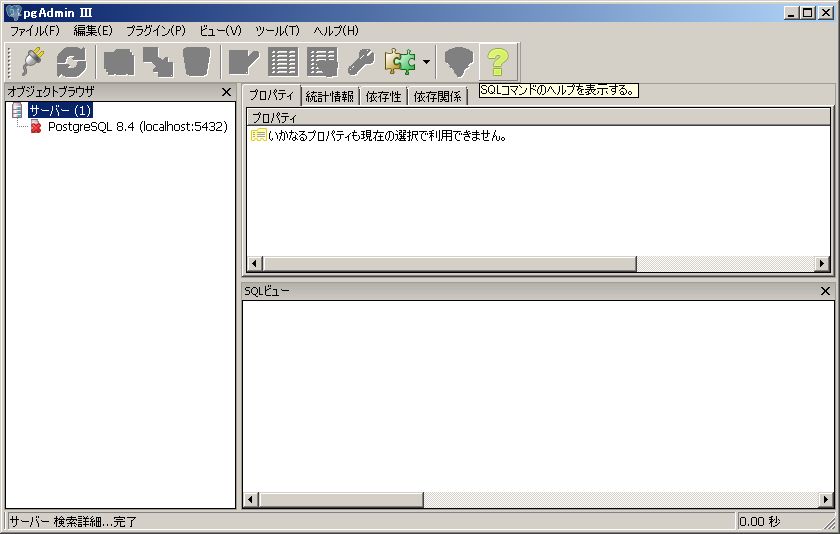Image resolution: width=840 pixels, height=534 pixels.
Task: Click the yellow SQL help question mark
Action: 498,62
